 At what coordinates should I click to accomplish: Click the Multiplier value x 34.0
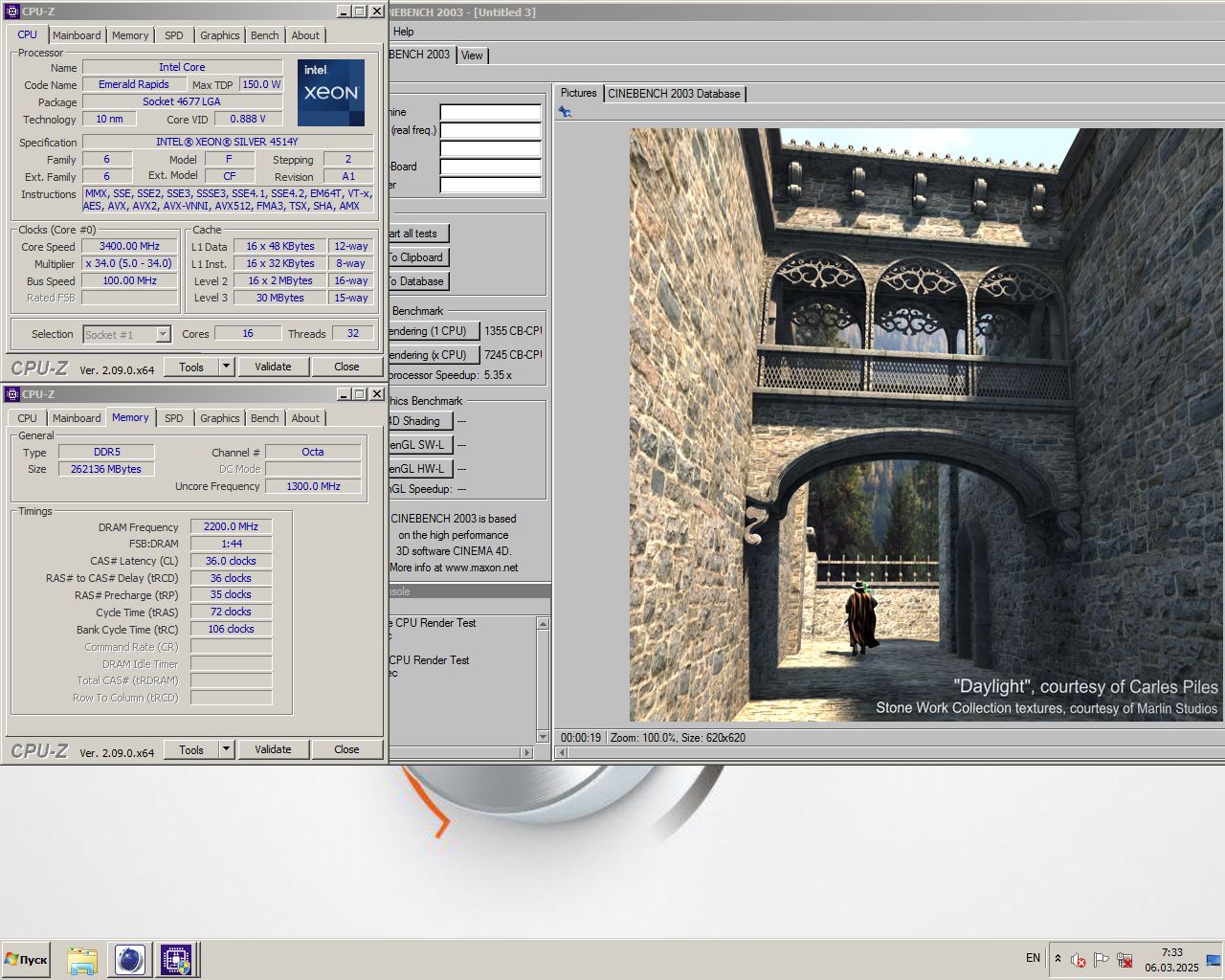[x=129, y=263]
